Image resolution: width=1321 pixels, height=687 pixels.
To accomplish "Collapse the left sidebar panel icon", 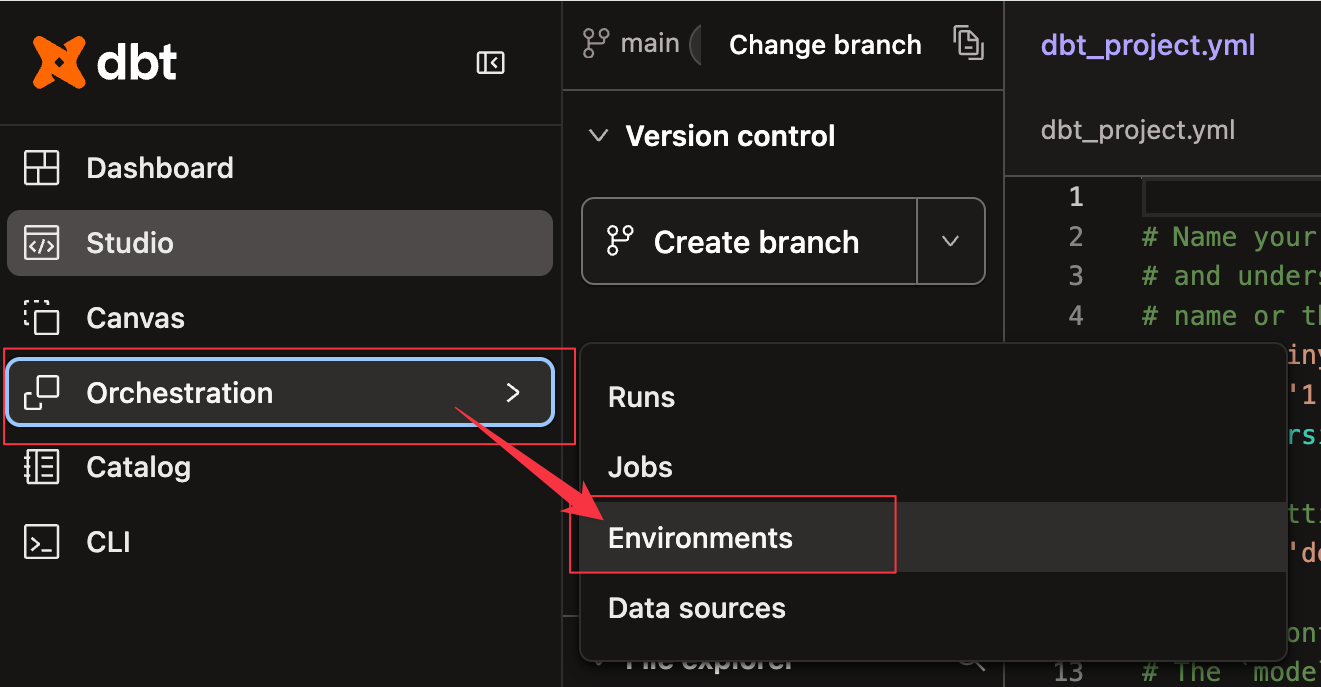I will [x=490, y=63].
